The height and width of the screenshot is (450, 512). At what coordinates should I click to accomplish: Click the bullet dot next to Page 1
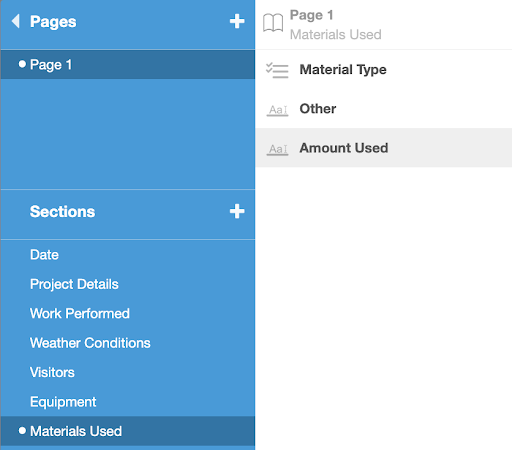22,64
